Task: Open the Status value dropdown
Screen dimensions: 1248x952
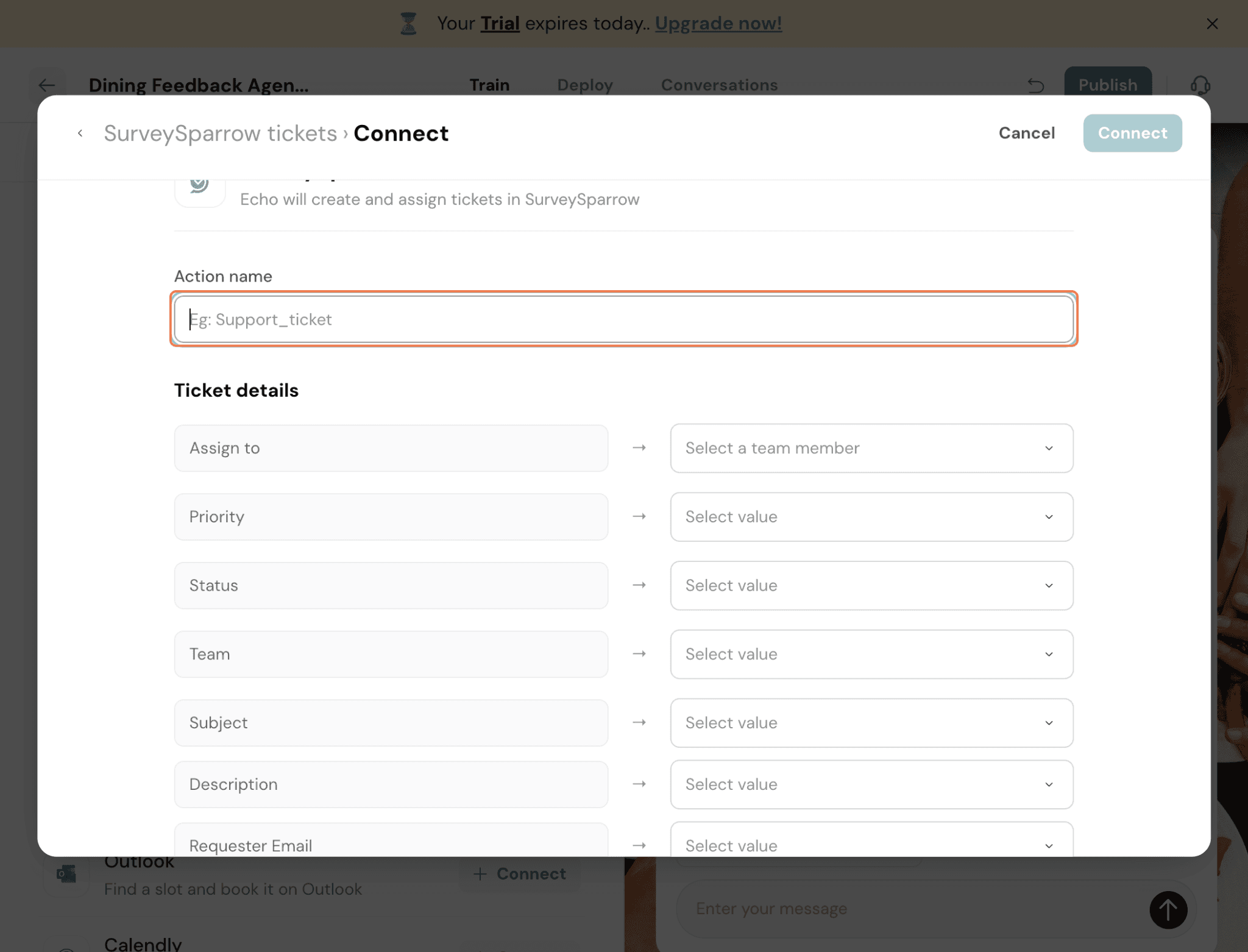Action: 871,585
